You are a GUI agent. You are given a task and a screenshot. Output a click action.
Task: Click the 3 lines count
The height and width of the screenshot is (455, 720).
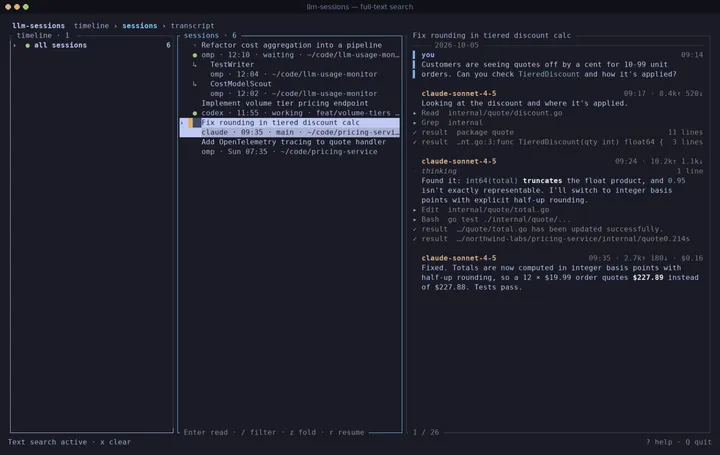[x=688, y=142]
